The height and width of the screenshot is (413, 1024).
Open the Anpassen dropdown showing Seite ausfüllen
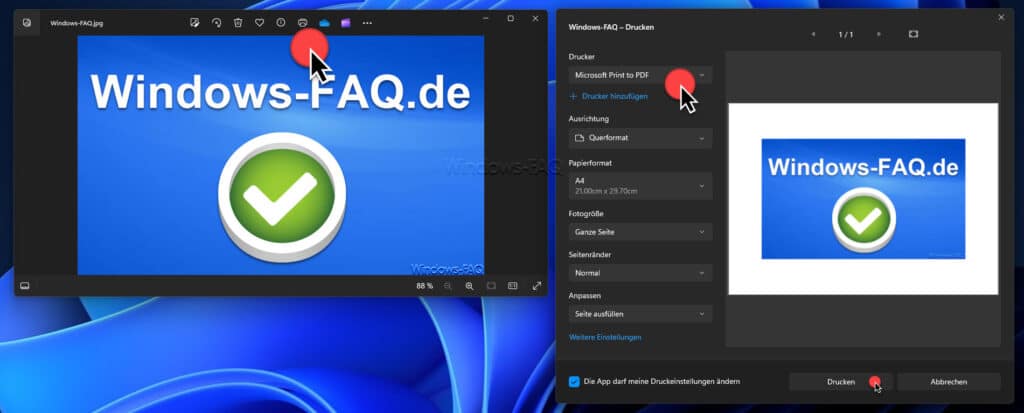pyautogui.click(x=640, y=314)
